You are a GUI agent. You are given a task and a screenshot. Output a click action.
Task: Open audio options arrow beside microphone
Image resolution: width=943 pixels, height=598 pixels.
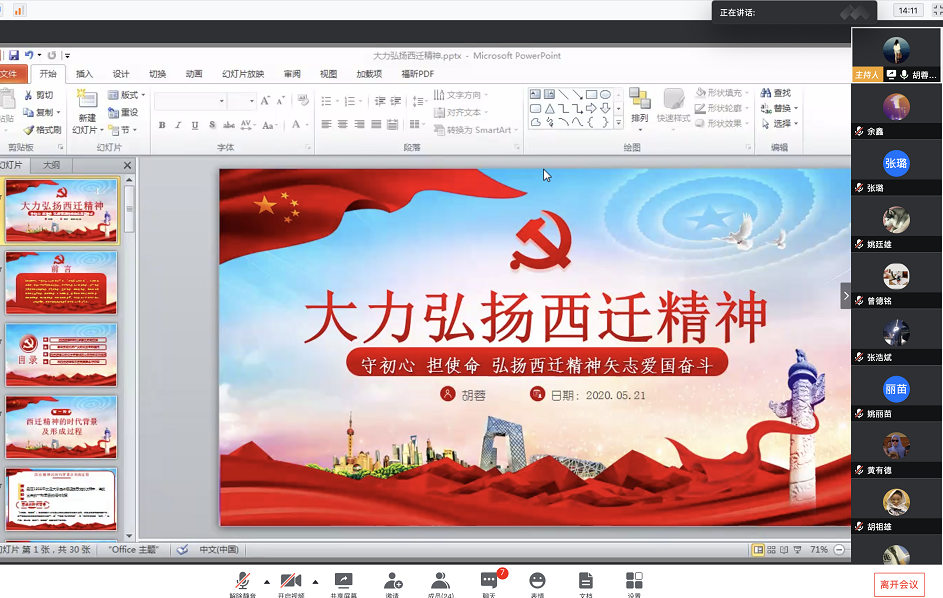click(266, 582)
